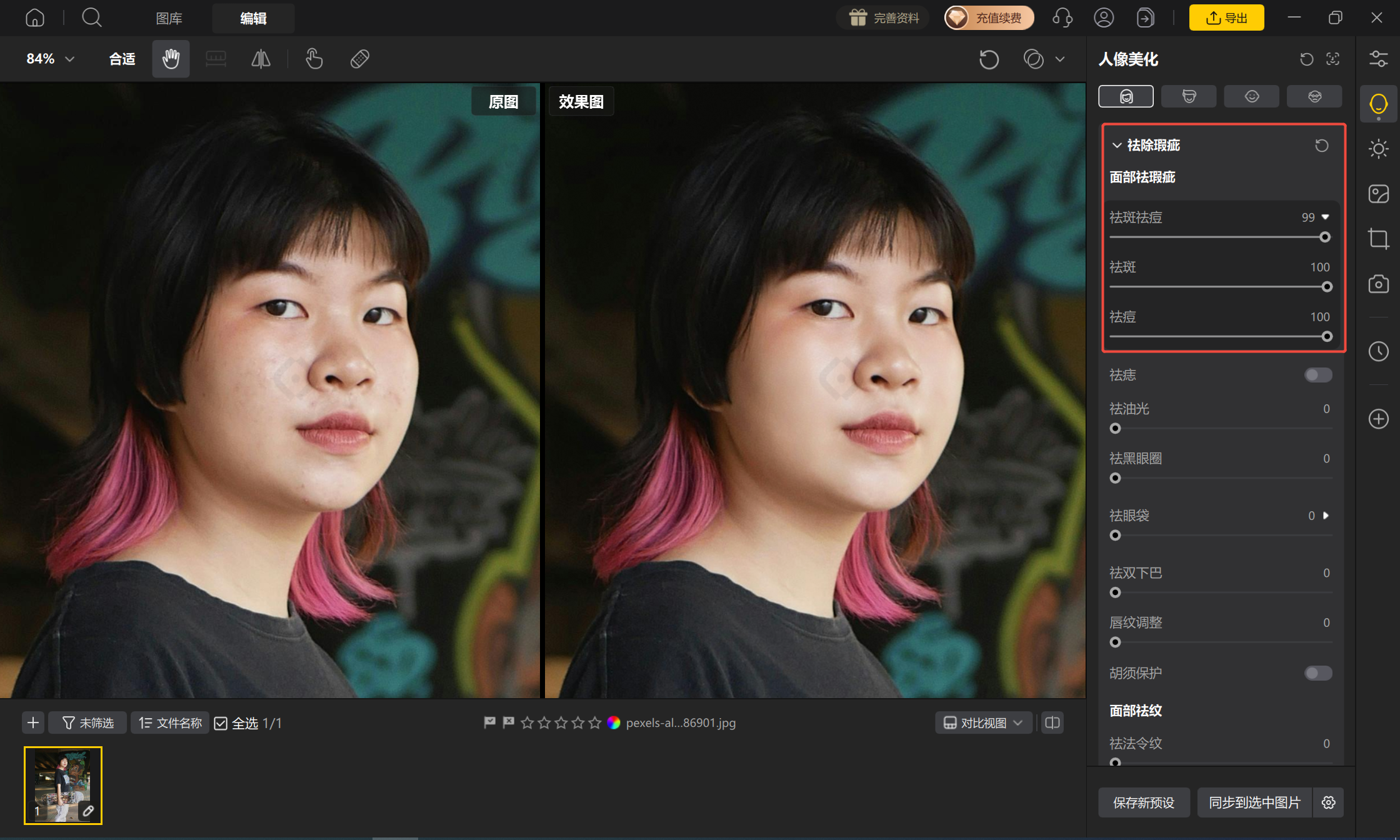Click the 祛油光 slider handle
The image size is (1400, 840).
coord(1116,429)
